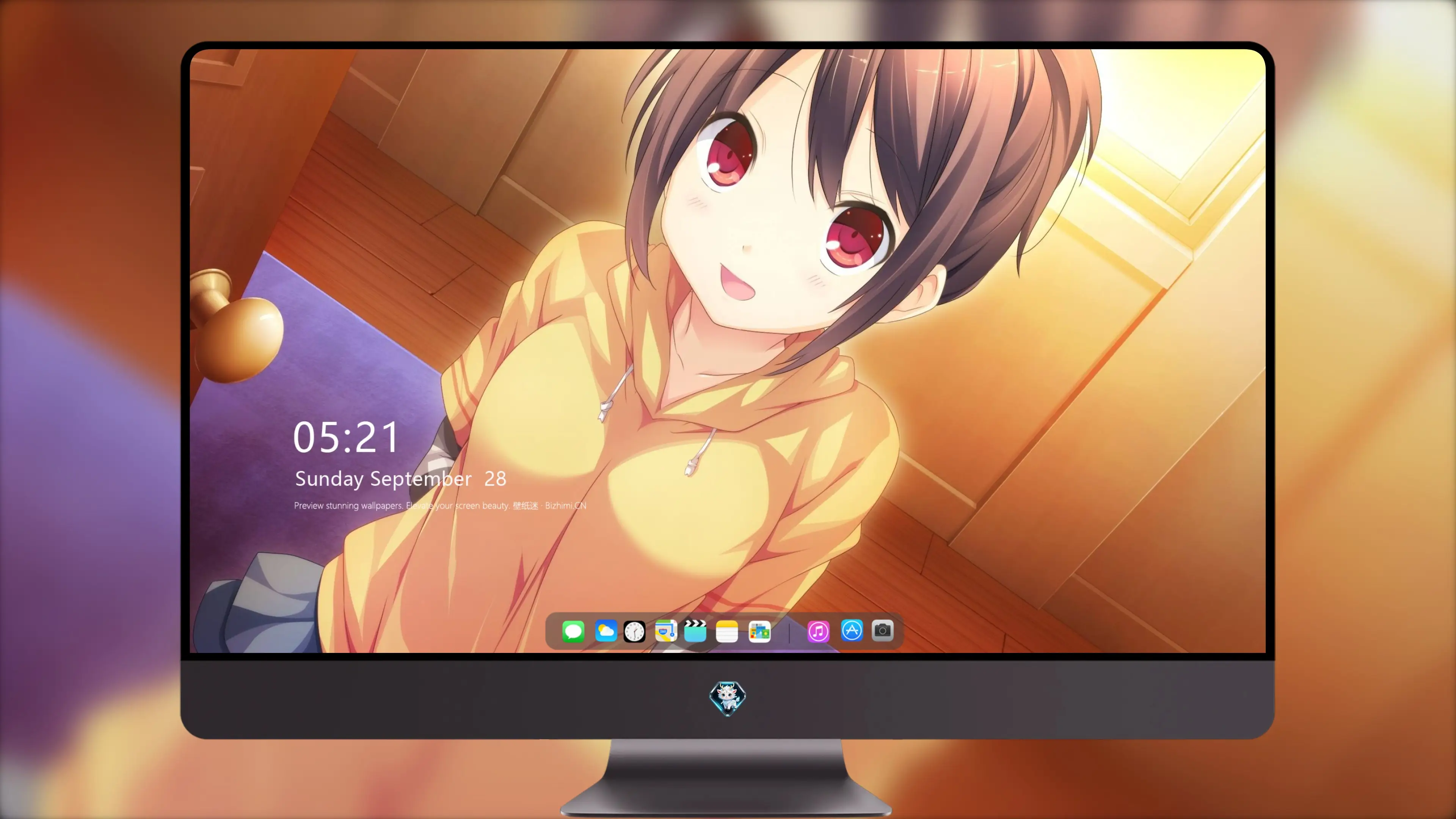
Task: Open the gray Camera app
Action: pyautogui.click(x=882, y=630)
